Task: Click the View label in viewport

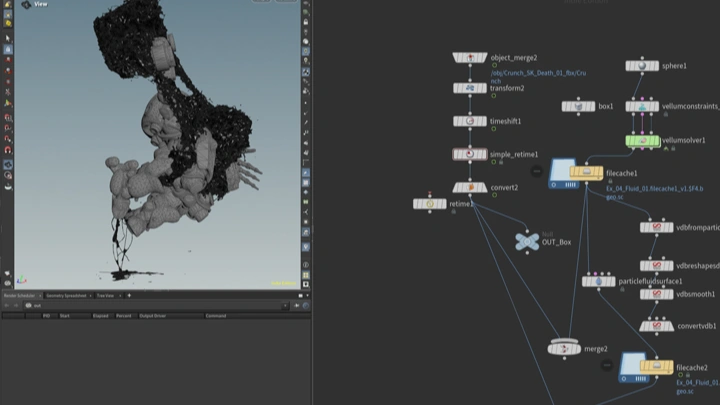Action: 41,4
